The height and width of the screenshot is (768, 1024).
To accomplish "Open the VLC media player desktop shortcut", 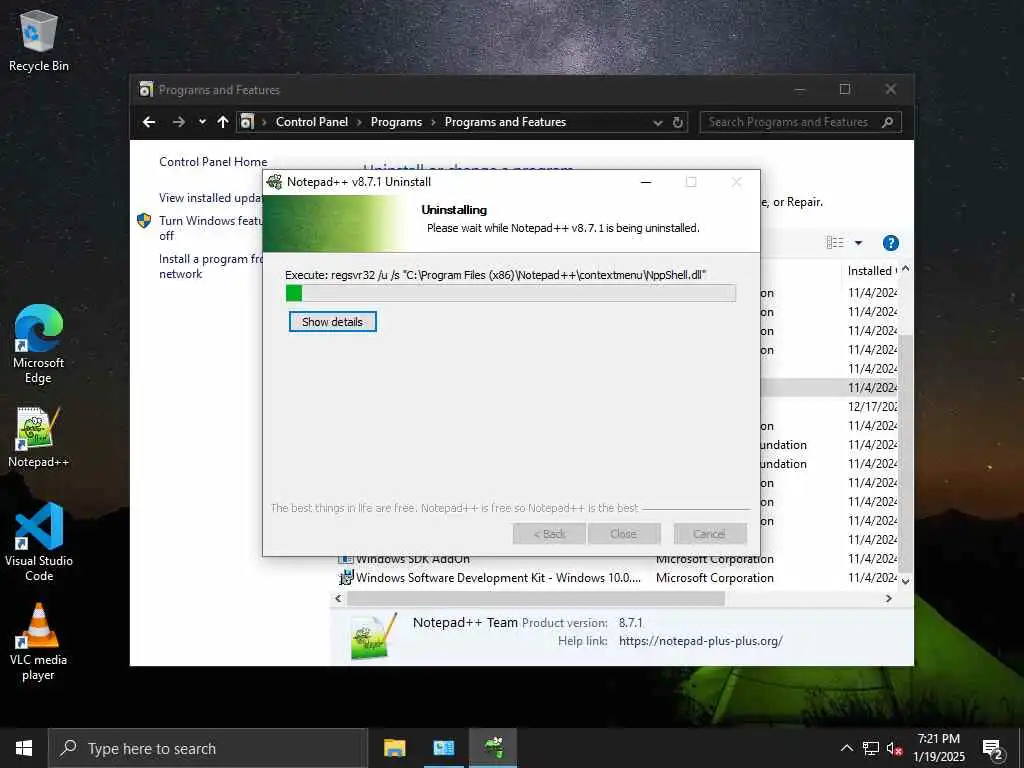I will pos(39,642).
